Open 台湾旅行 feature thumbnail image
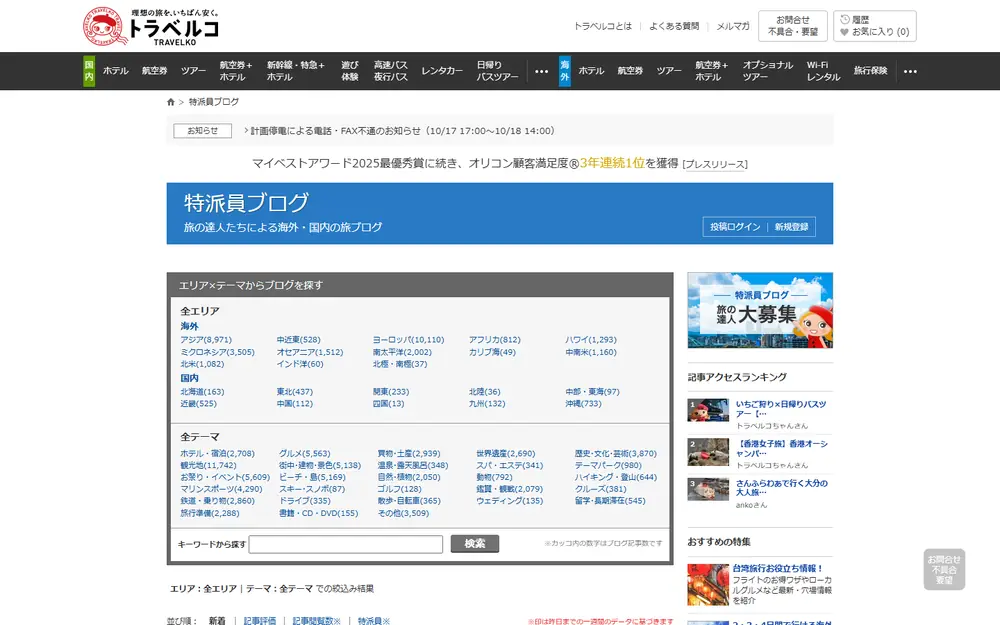The image size is (1000, 625). coord(708,584)
